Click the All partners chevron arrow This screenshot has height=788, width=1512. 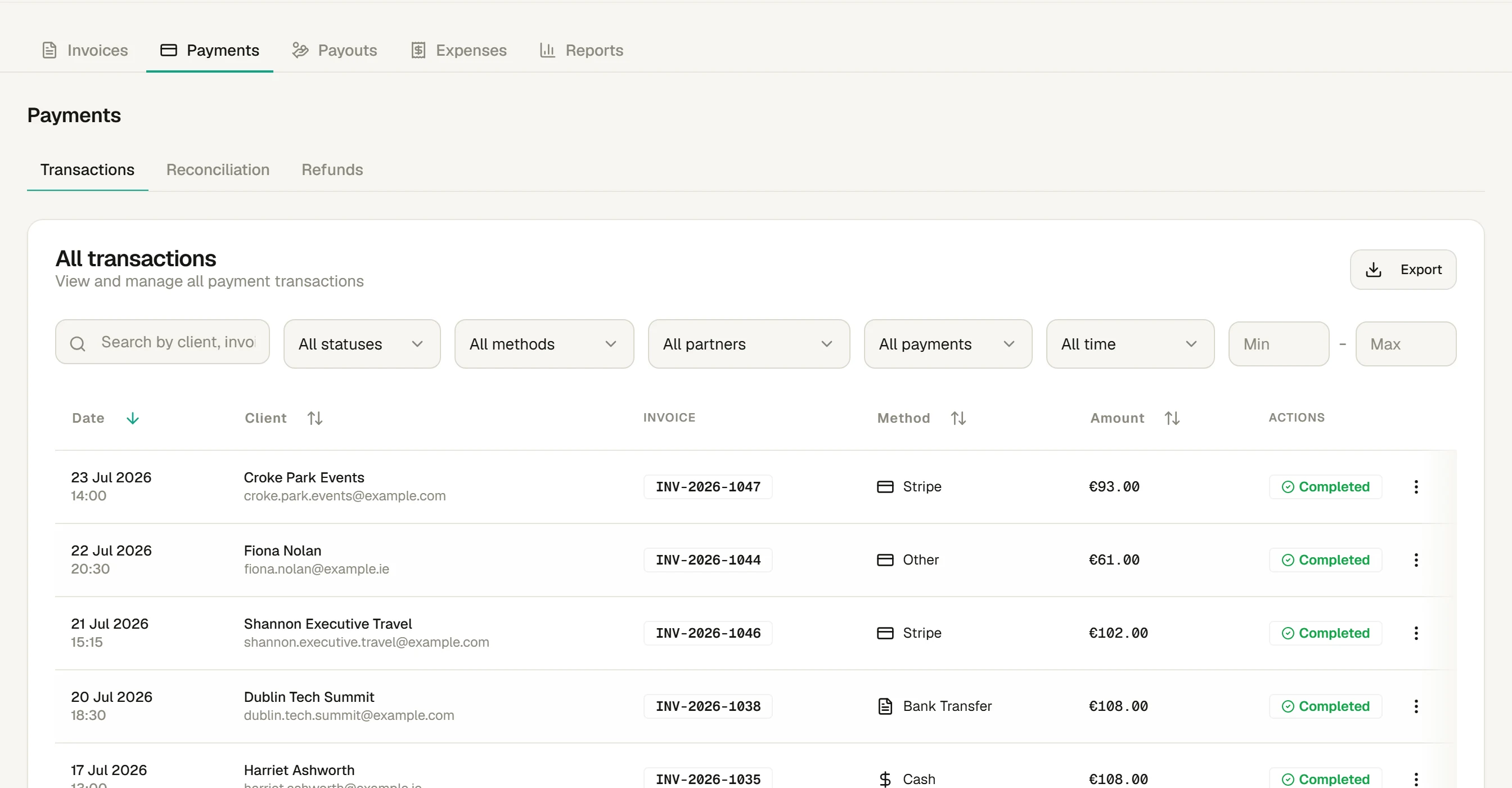[x=827, y=344]
